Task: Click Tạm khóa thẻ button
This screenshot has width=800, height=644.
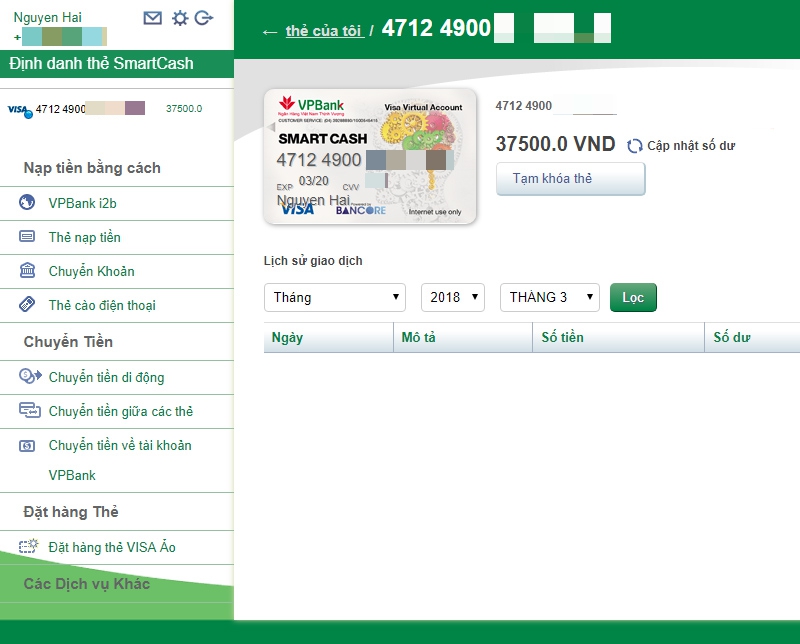Action: tap(570, 179)
